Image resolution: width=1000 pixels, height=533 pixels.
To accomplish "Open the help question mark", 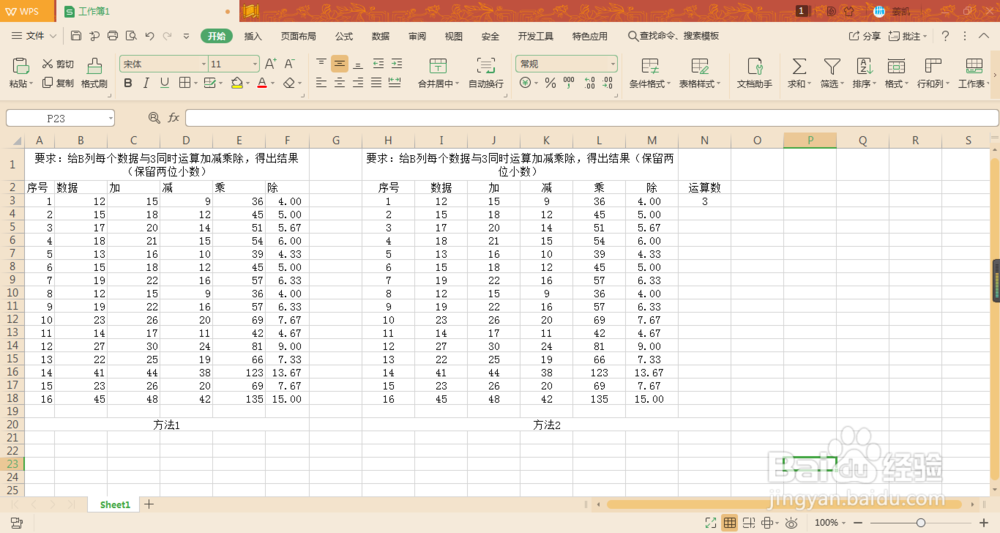I will pos(945,36).
